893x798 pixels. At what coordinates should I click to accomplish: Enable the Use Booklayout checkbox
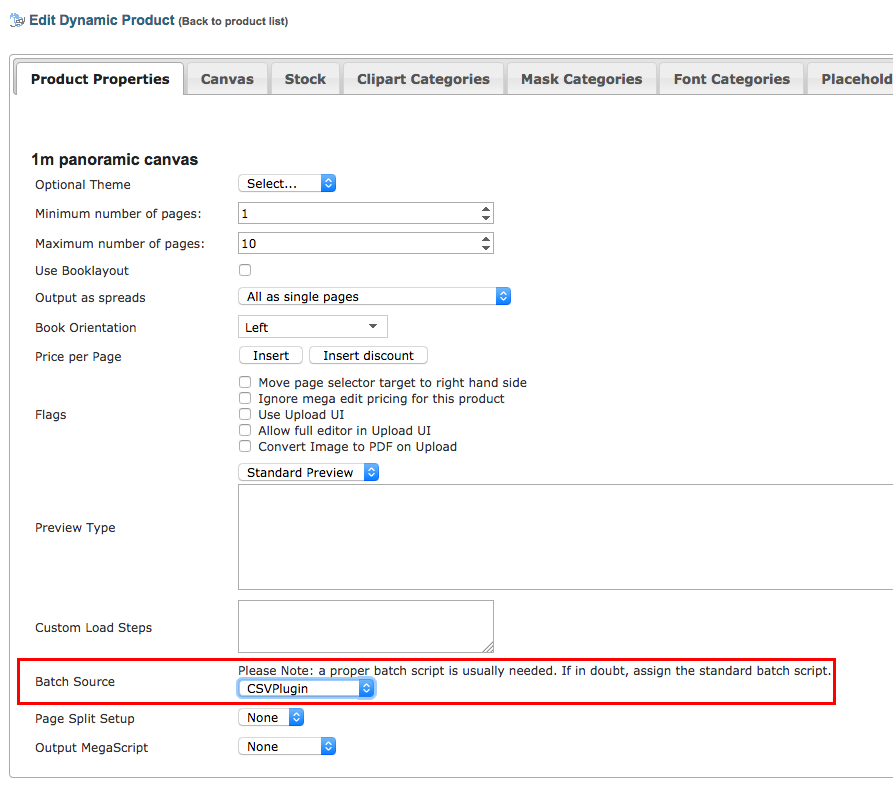click(x=245, y=270)
